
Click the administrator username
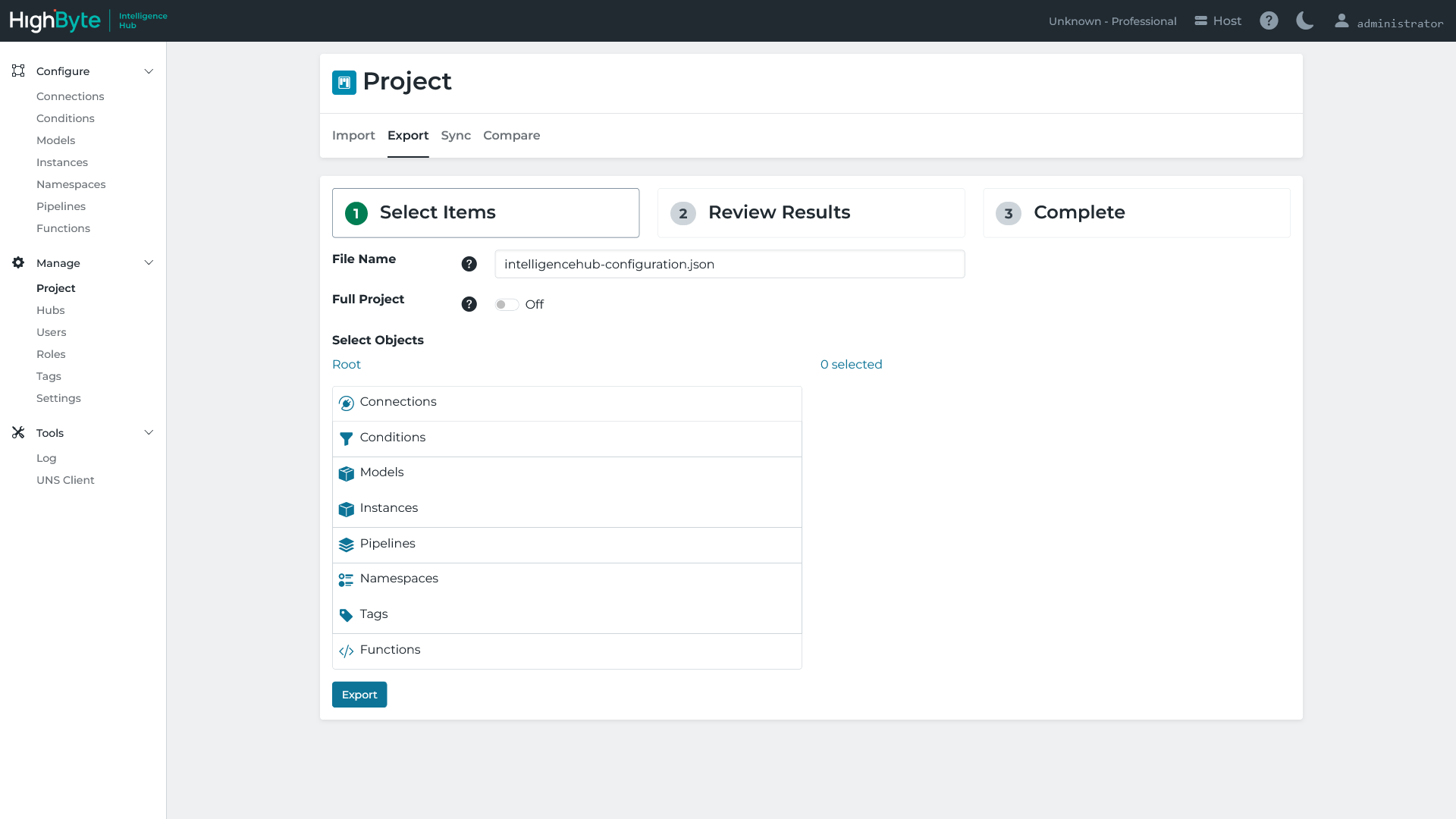pyautogui.click(x=1400, y=24)
